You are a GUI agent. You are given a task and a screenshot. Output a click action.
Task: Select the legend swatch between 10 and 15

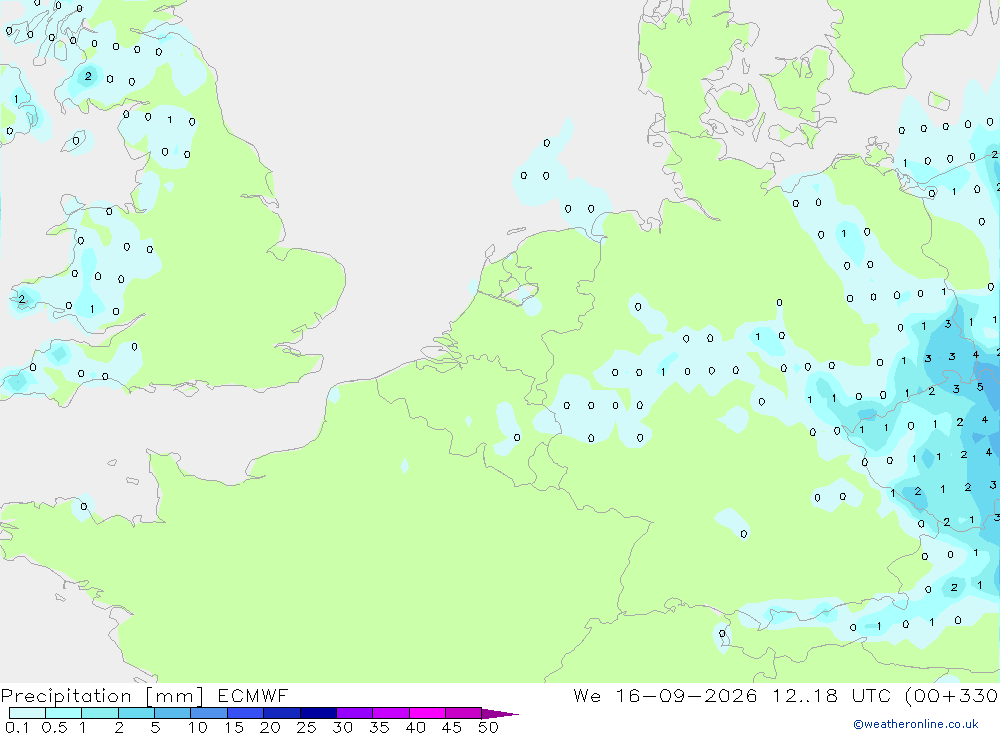click(x=209, y=713)
